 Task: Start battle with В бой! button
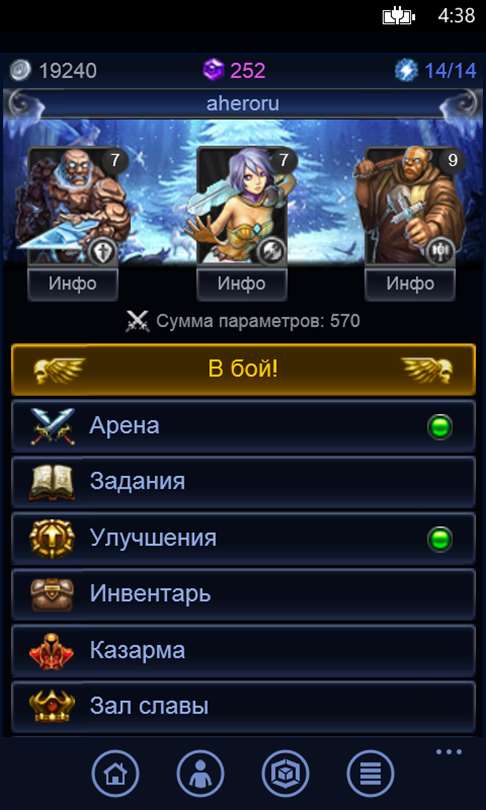243,370
